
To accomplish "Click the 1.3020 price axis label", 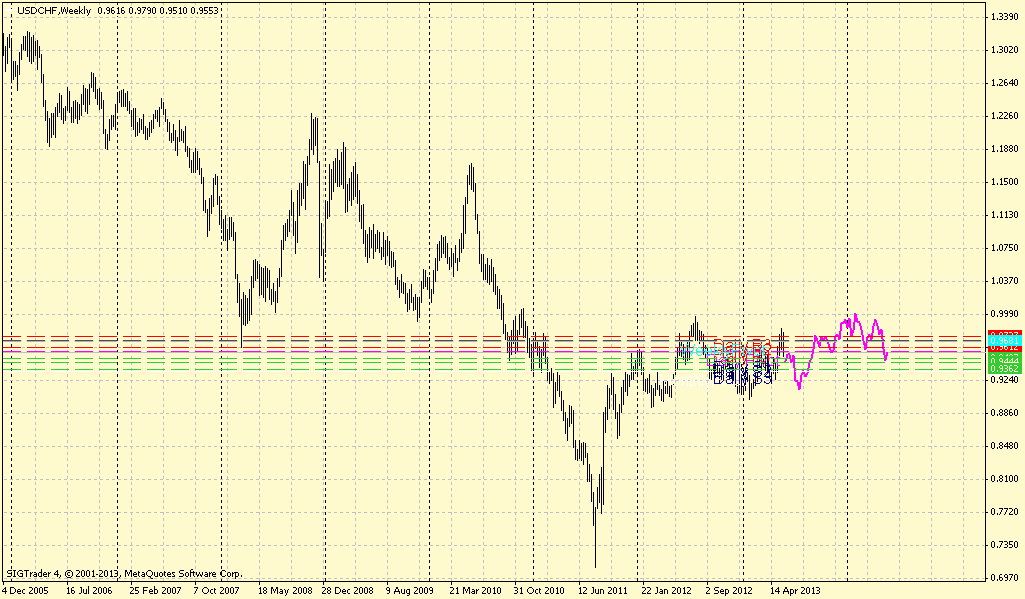I will (1005, 49).
